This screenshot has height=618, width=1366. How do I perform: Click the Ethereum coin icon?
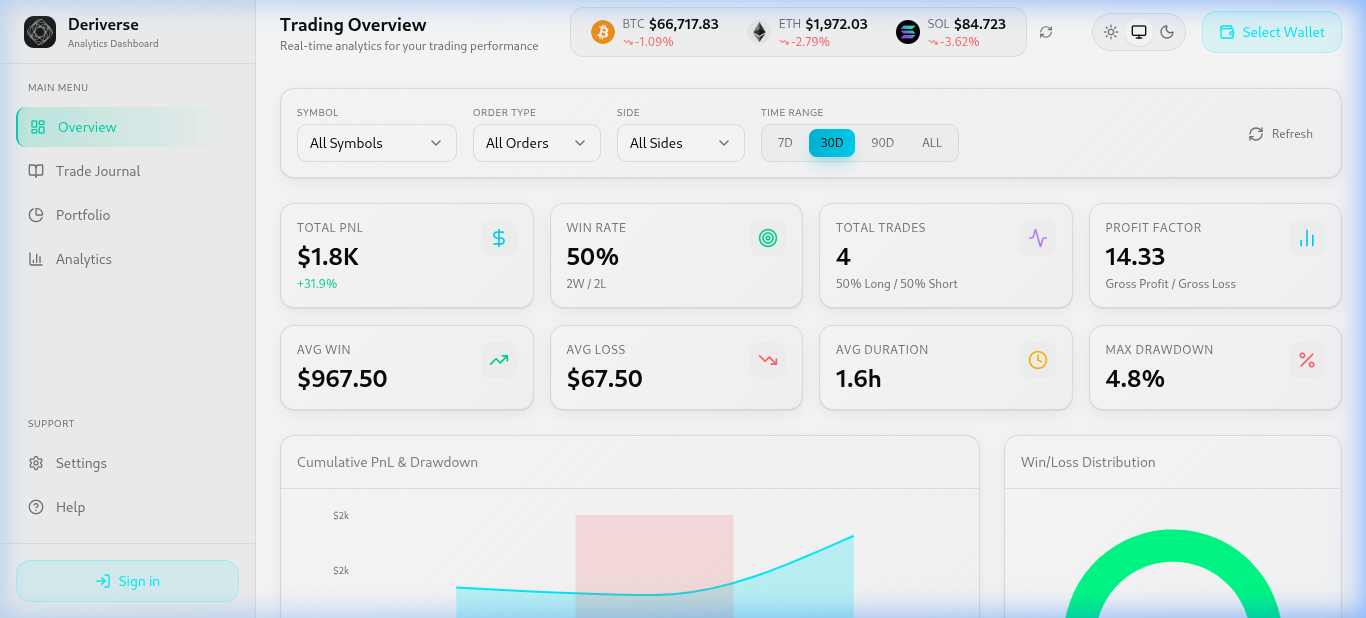point(759,32)
